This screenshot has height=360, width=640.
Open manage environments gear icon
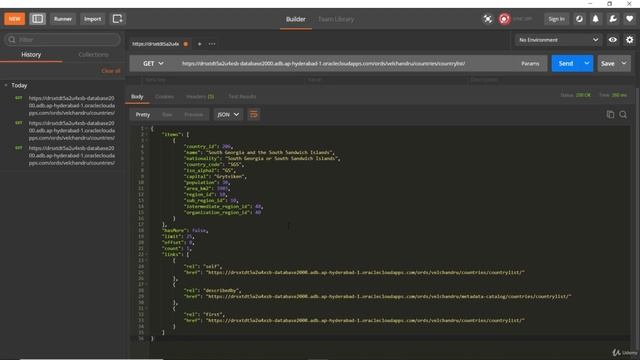pos(629,40)
